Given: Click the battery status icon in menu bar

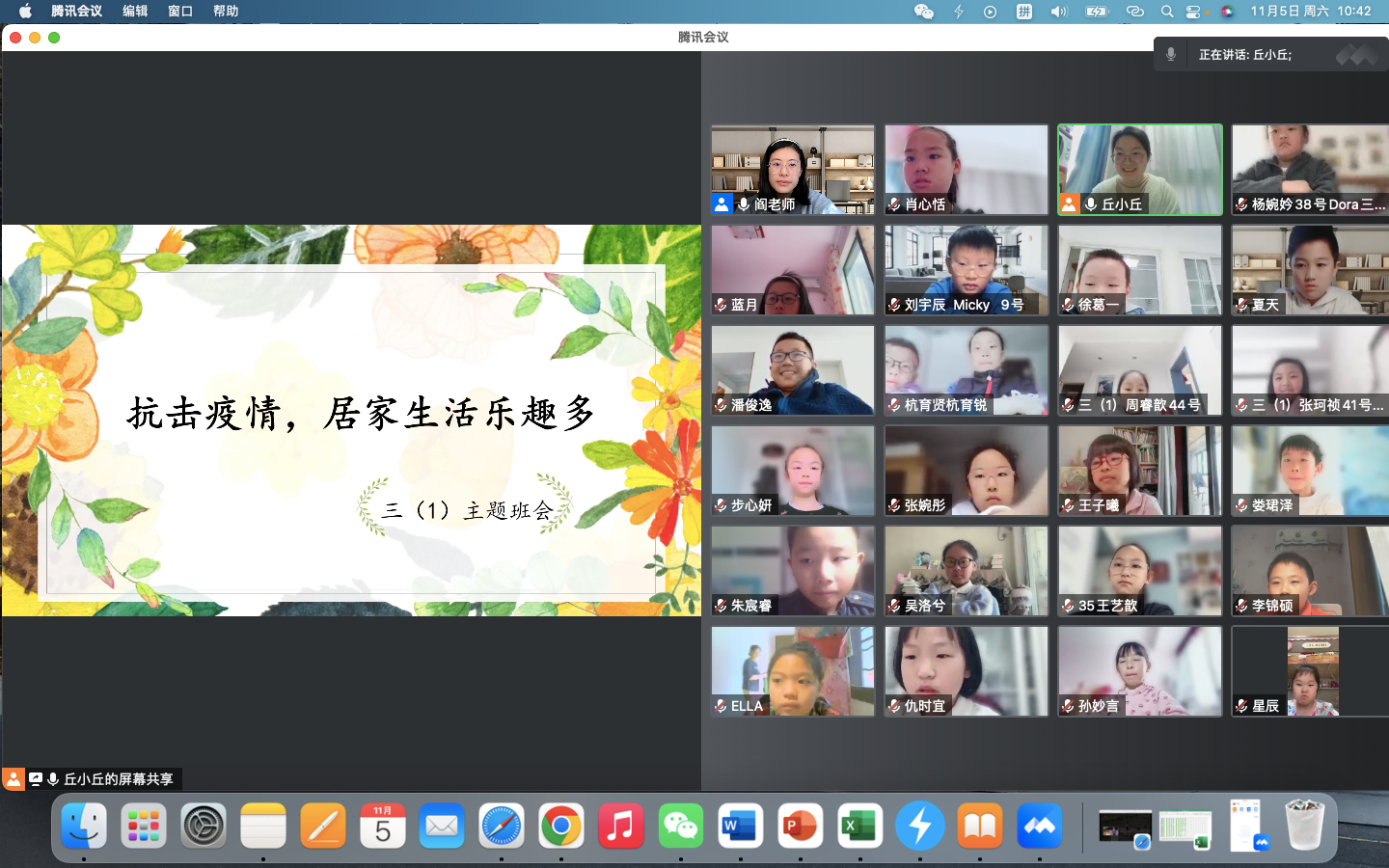Looking at the screenshot, I should [1098, 12].
